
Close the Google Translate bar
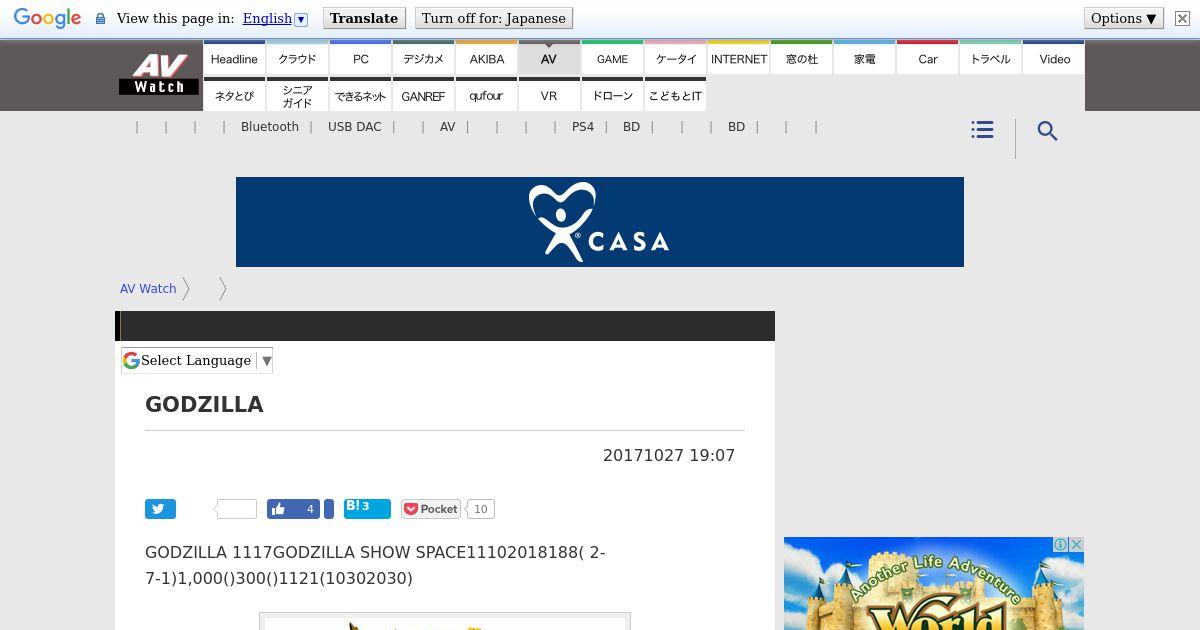click(x=1182, y=18)
